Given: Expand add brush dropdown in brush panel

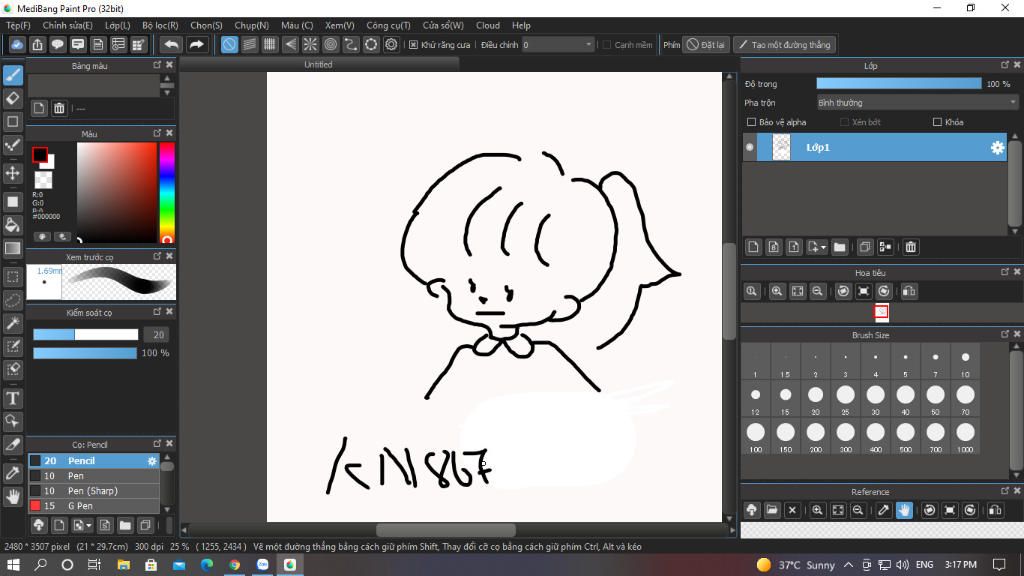Looking at the screenshot, I should coord(89,525).
